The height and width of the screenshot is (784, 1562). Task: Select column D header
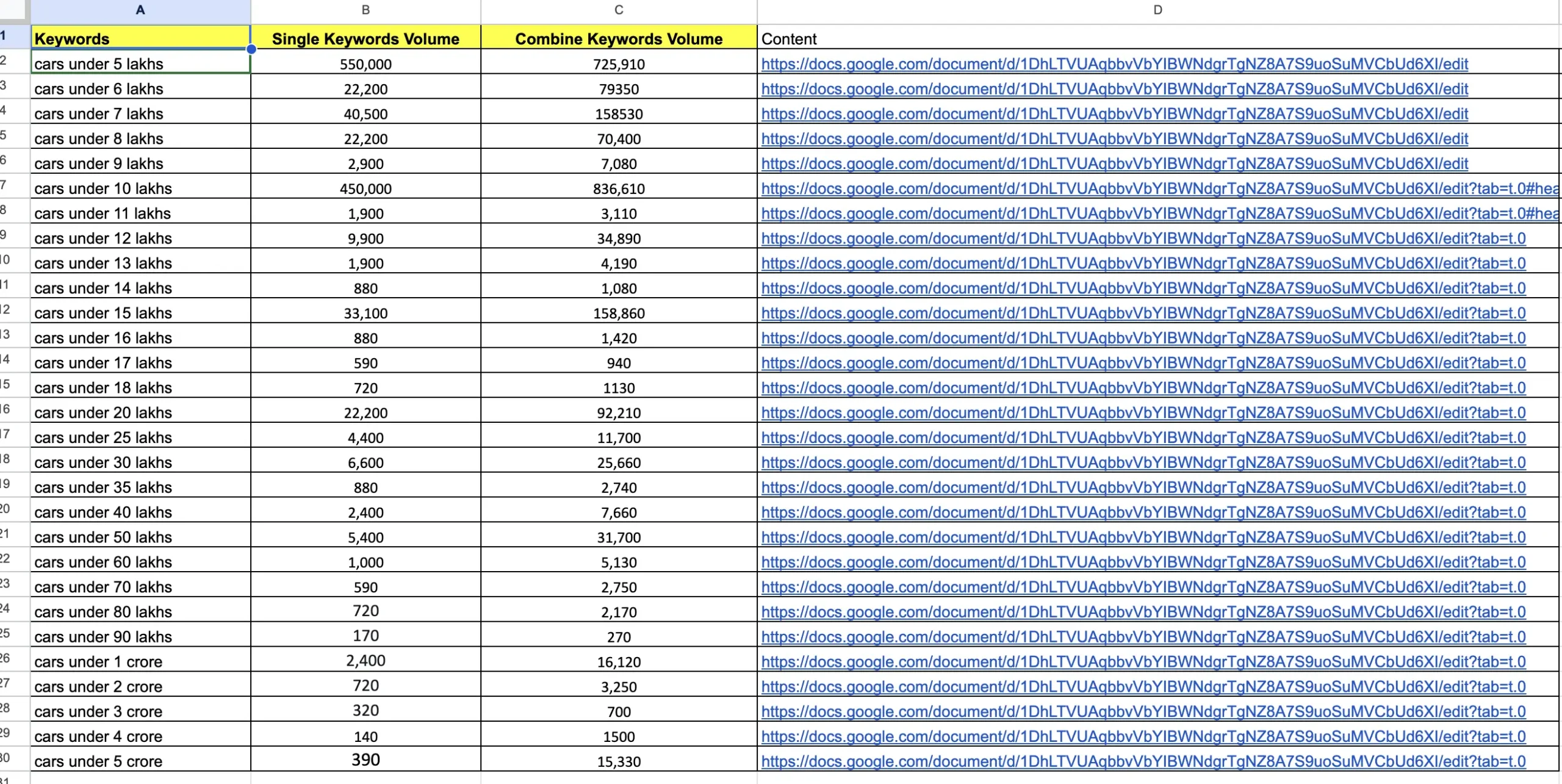pos(1158,10)
